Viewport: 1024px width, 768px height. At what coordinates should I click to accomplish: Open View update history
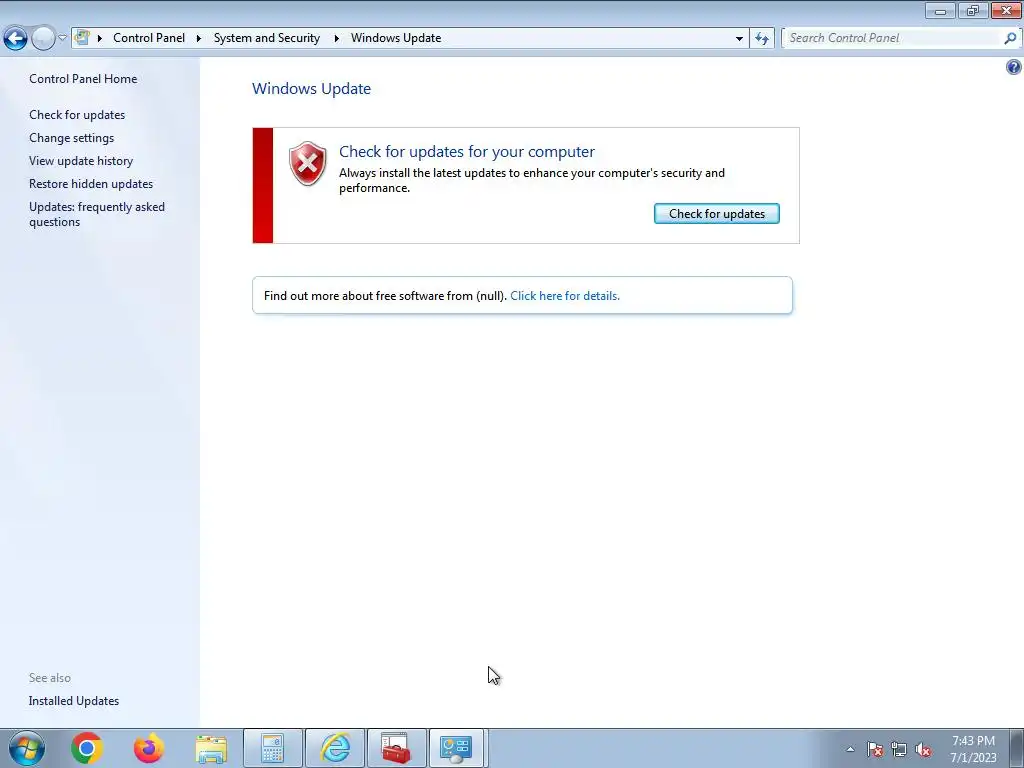point(81,161)
